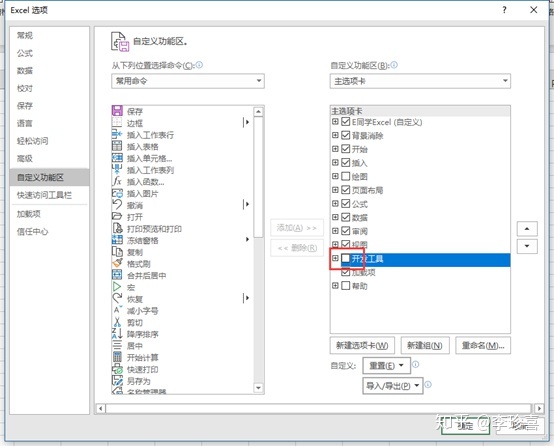The height and width of the screenshot is (446, 554).
Task: Open the 主选项卡 dropdown
Action: click(420, 81)
